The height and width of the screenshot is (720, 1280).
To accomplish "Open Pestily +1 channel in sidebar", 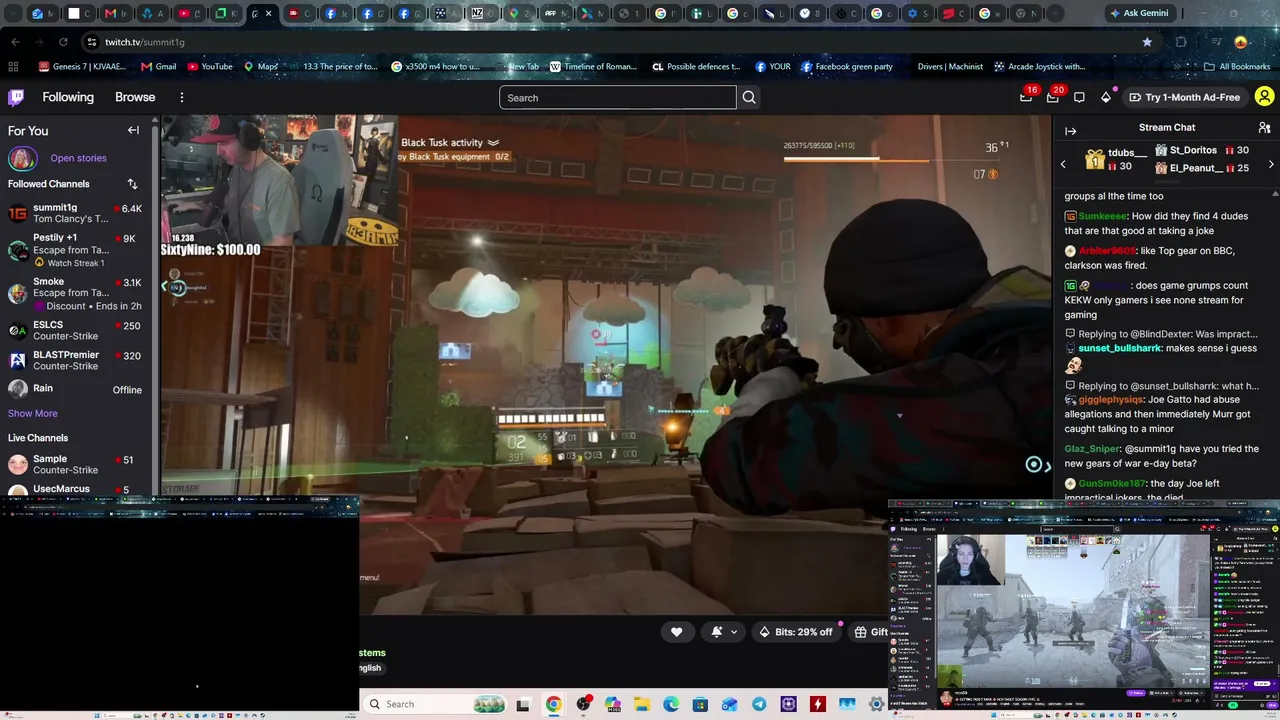I will click(75, 250).
